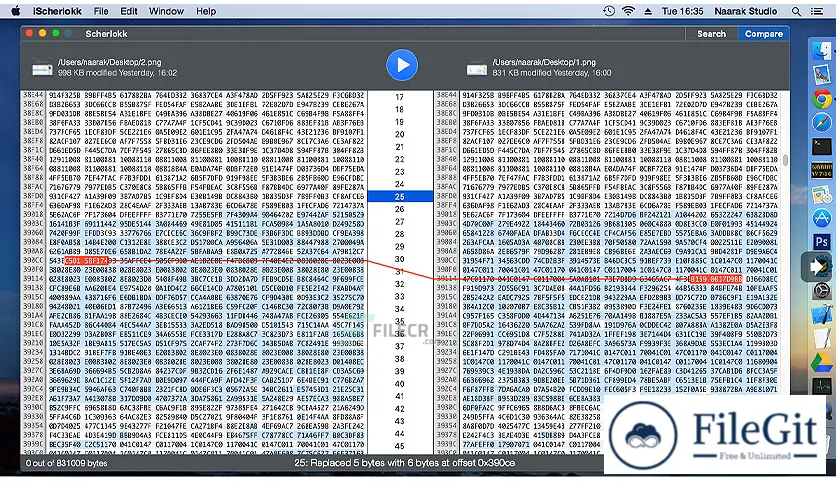Open the Edit menu
This screenshot has width=836, height=484.
tap(128, 11)
